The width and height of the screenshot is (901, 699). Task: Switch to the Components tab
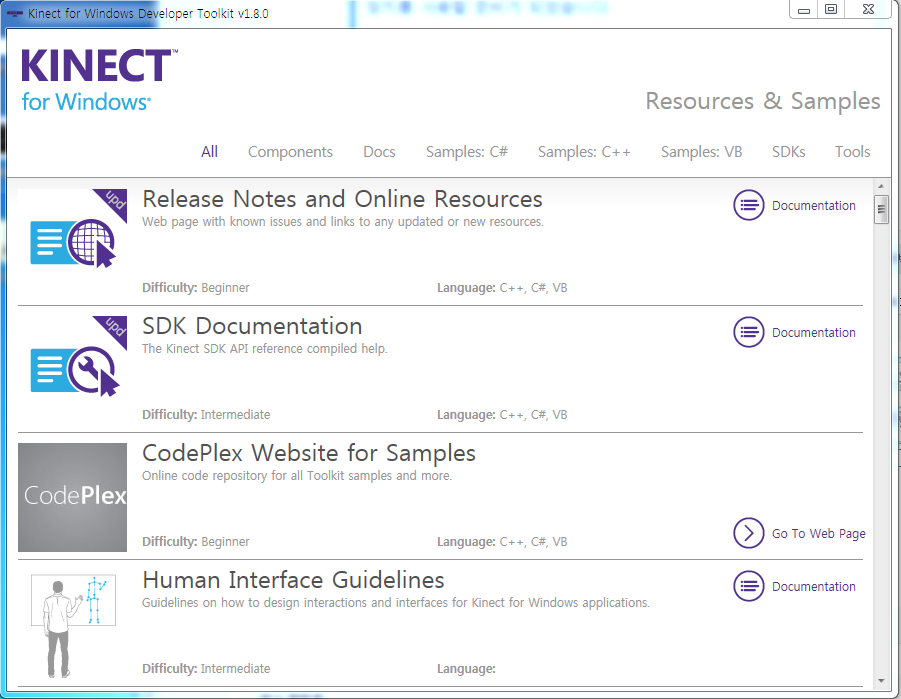click(x=290, y=152)
